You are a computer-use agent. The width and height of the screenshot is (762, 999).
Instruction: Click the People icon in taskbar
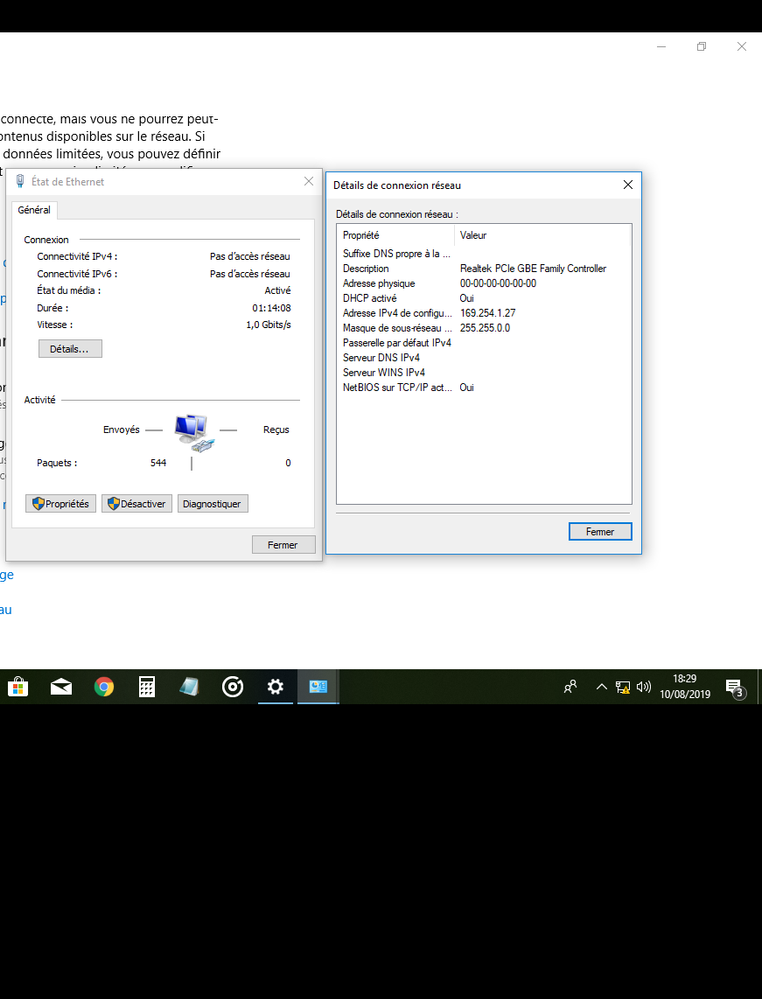pos(570,687)
